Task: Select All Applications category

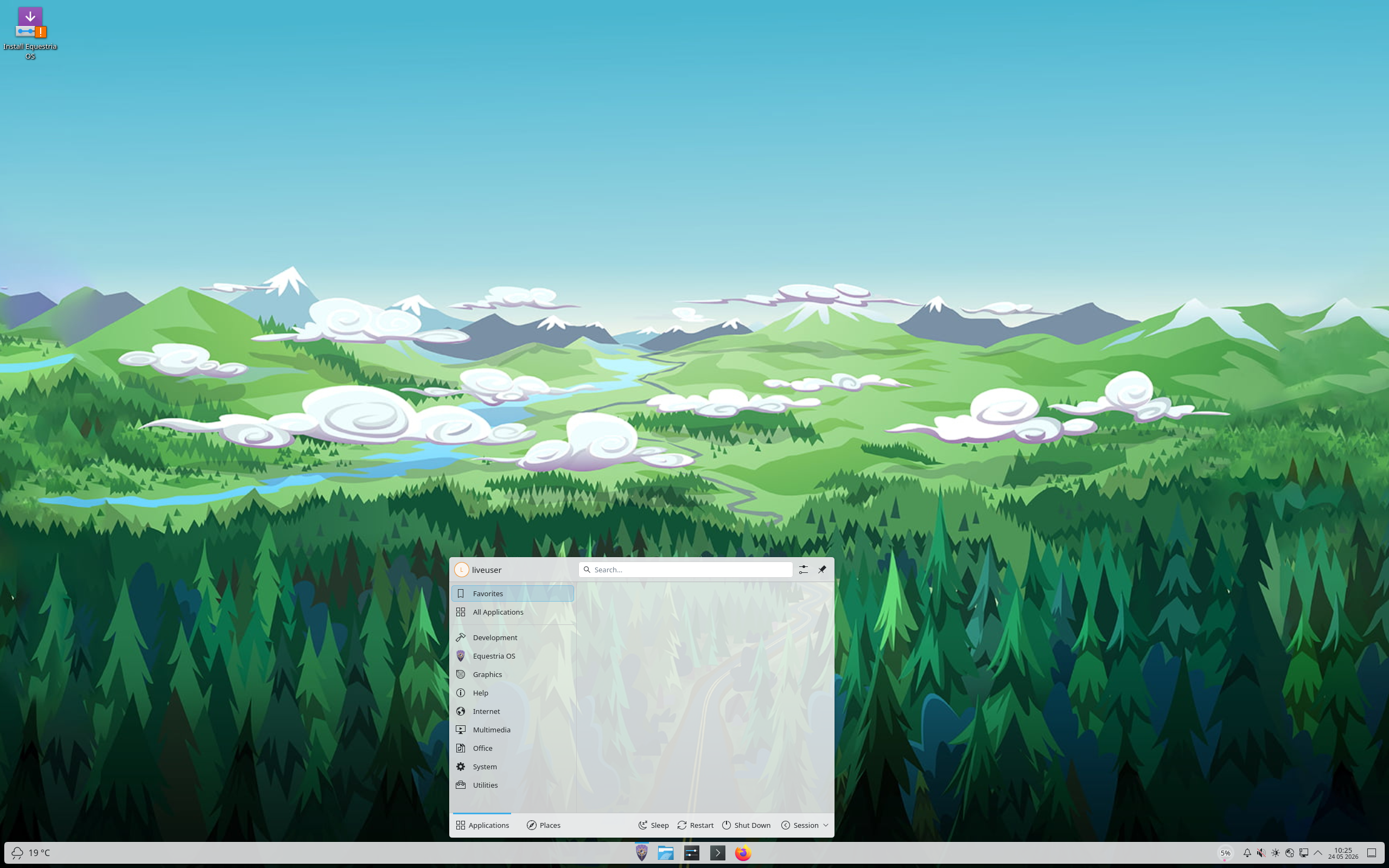Action: click(x=513, y=612)
